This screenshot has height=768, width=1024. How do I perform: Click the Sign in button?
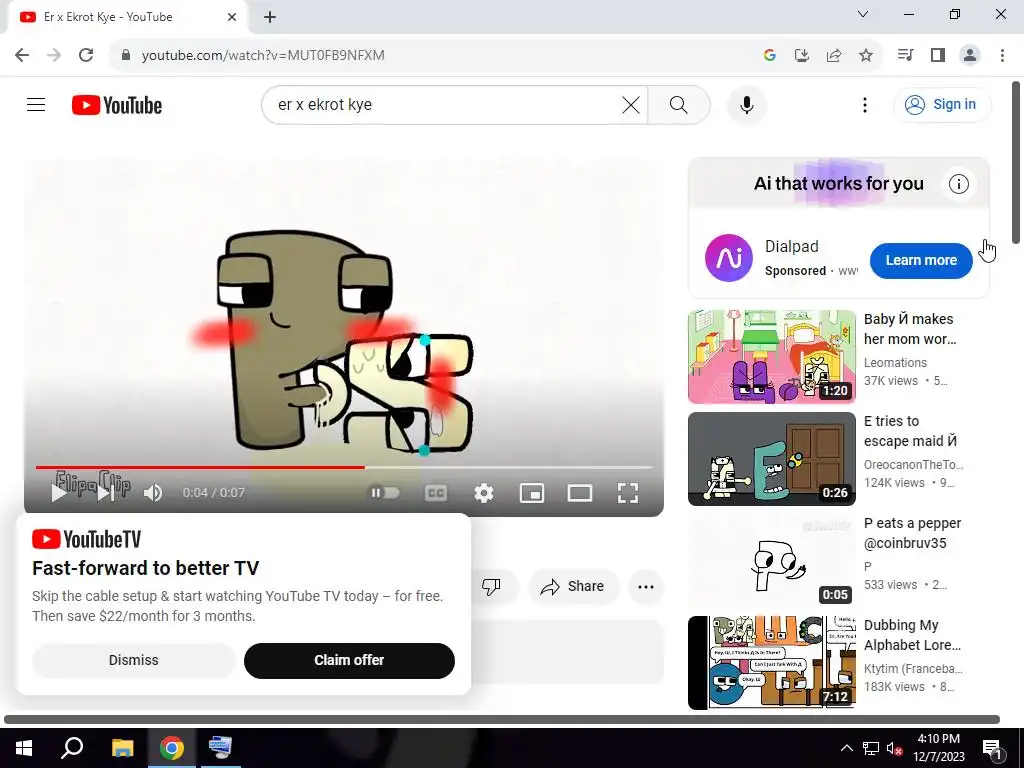pos(942,104)
